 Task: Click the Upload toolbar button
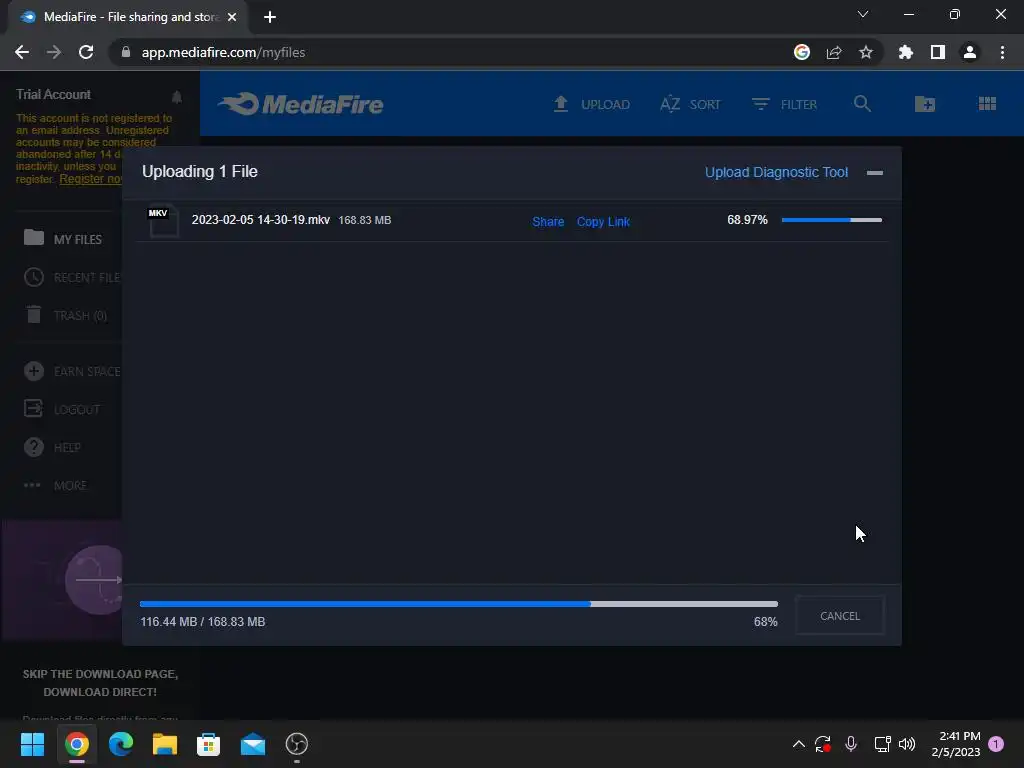[591, 104]
